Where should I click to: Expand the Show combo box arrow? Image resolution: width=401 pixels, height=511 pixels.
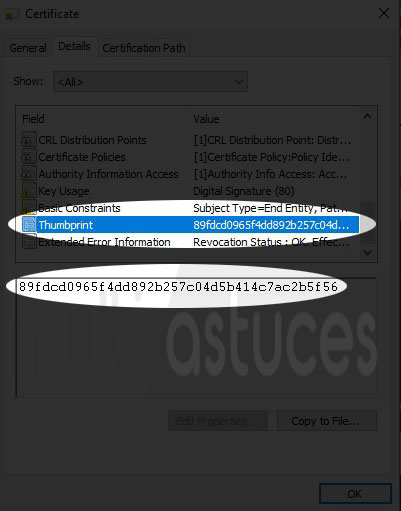click(238, 82)
